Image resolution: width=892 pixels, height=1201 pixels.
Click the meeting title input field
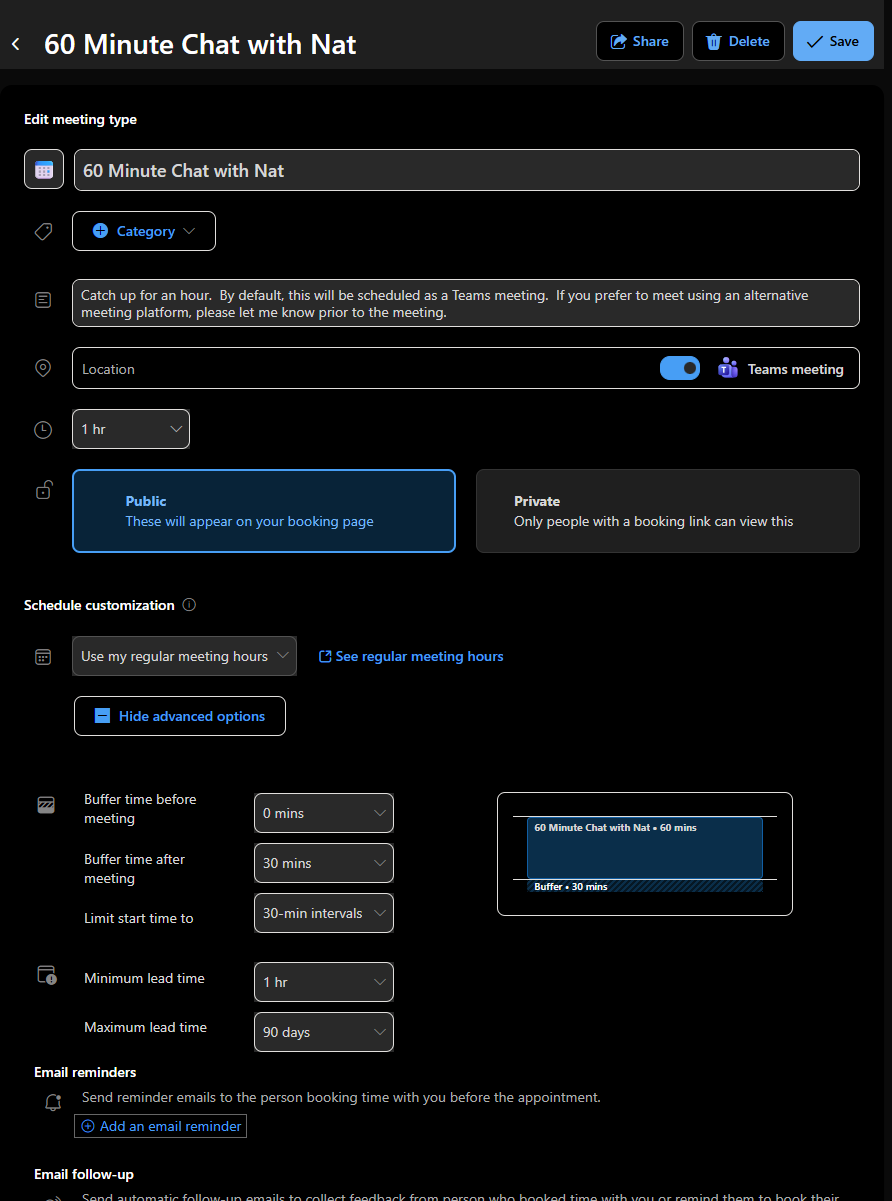pyautogui.click(x=467, y=170)
